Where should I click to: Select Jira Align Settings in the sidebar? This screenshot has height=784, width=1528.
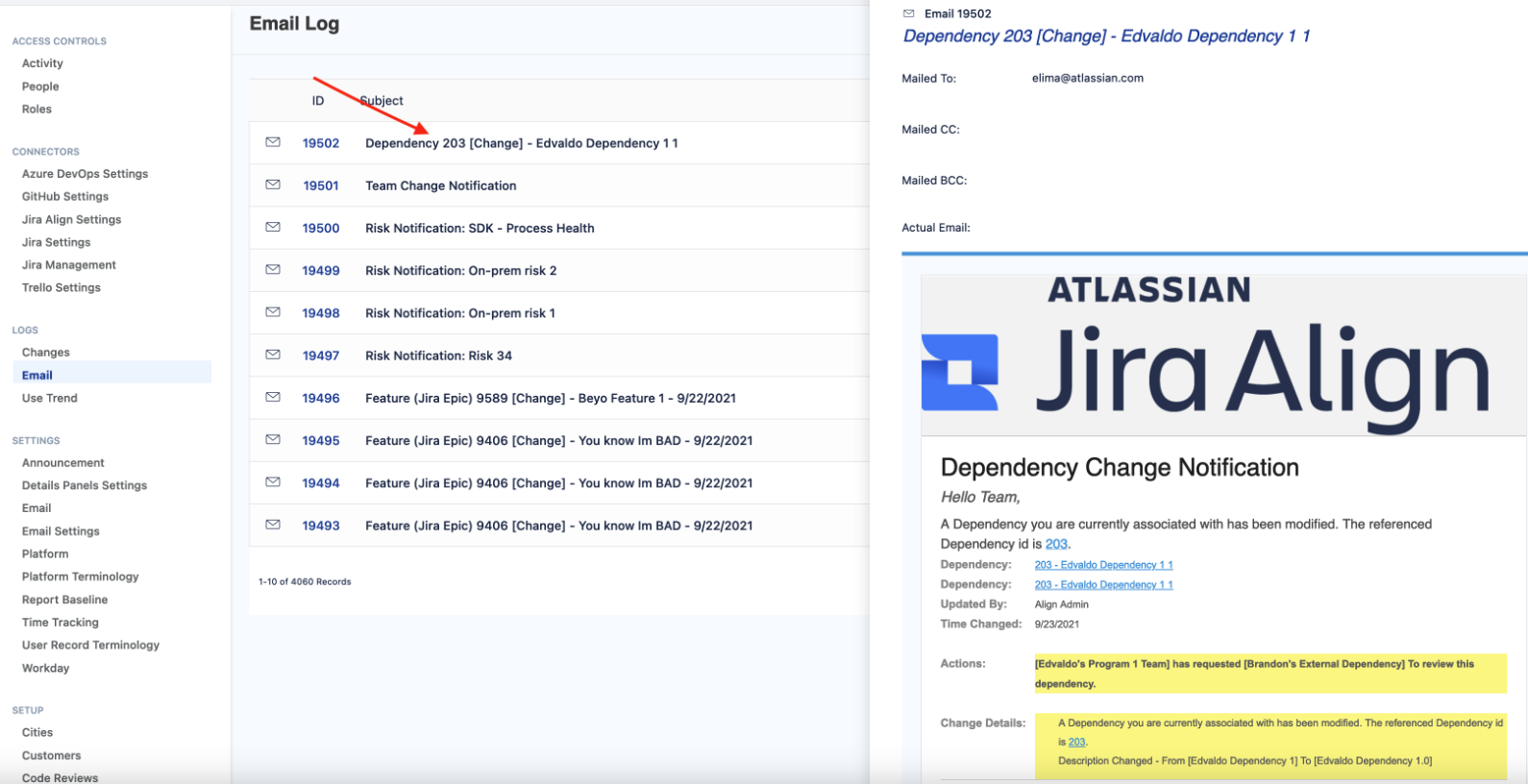71,220
